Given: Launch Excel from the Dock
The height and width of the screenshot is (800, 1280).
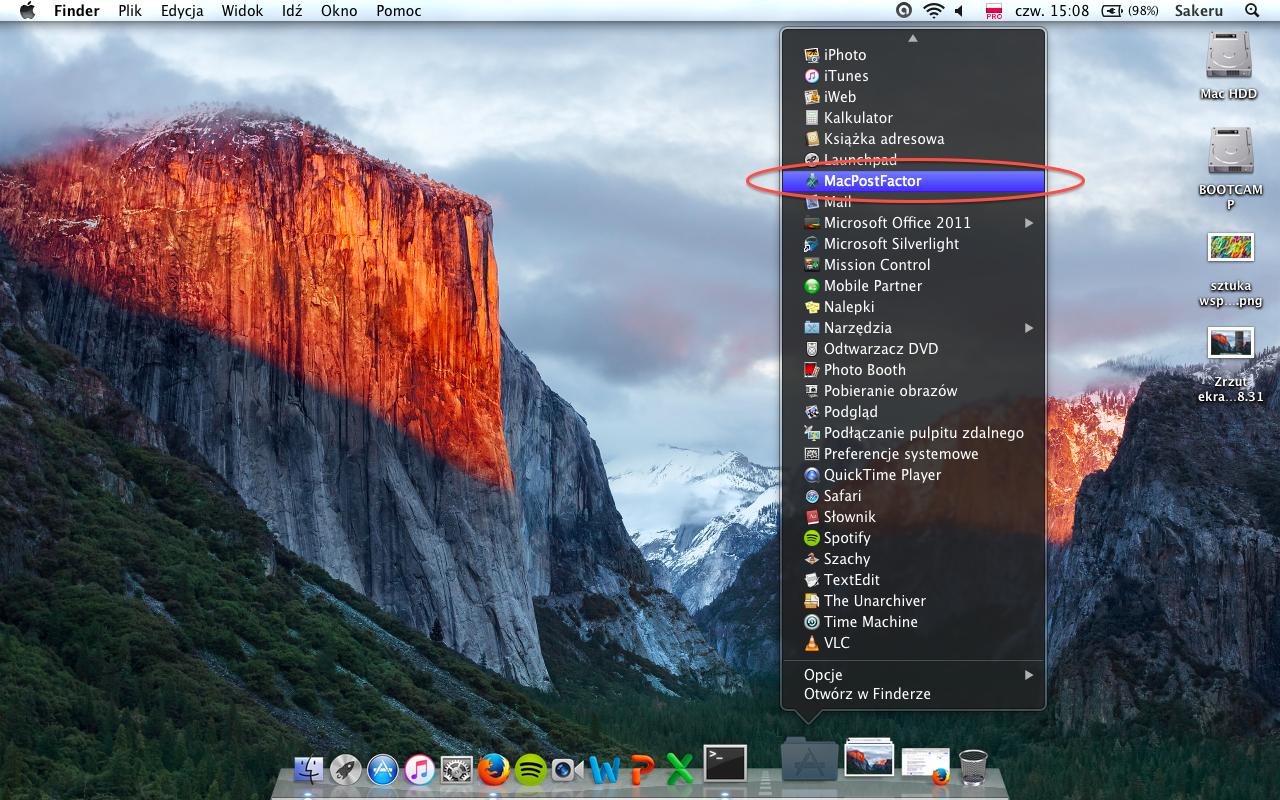Looking at the screenshot, I should tap(679, 769).
